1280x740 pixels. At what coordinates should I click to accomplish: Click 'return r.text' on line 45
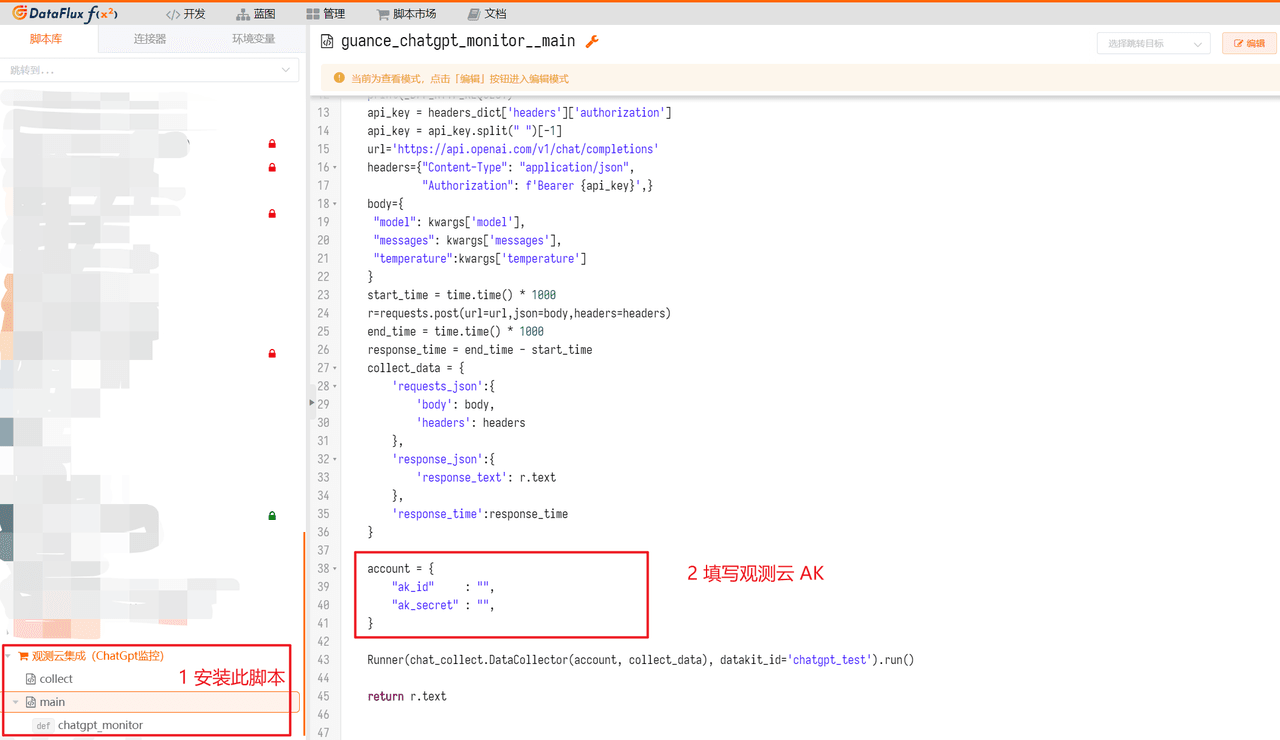[407, 696]
